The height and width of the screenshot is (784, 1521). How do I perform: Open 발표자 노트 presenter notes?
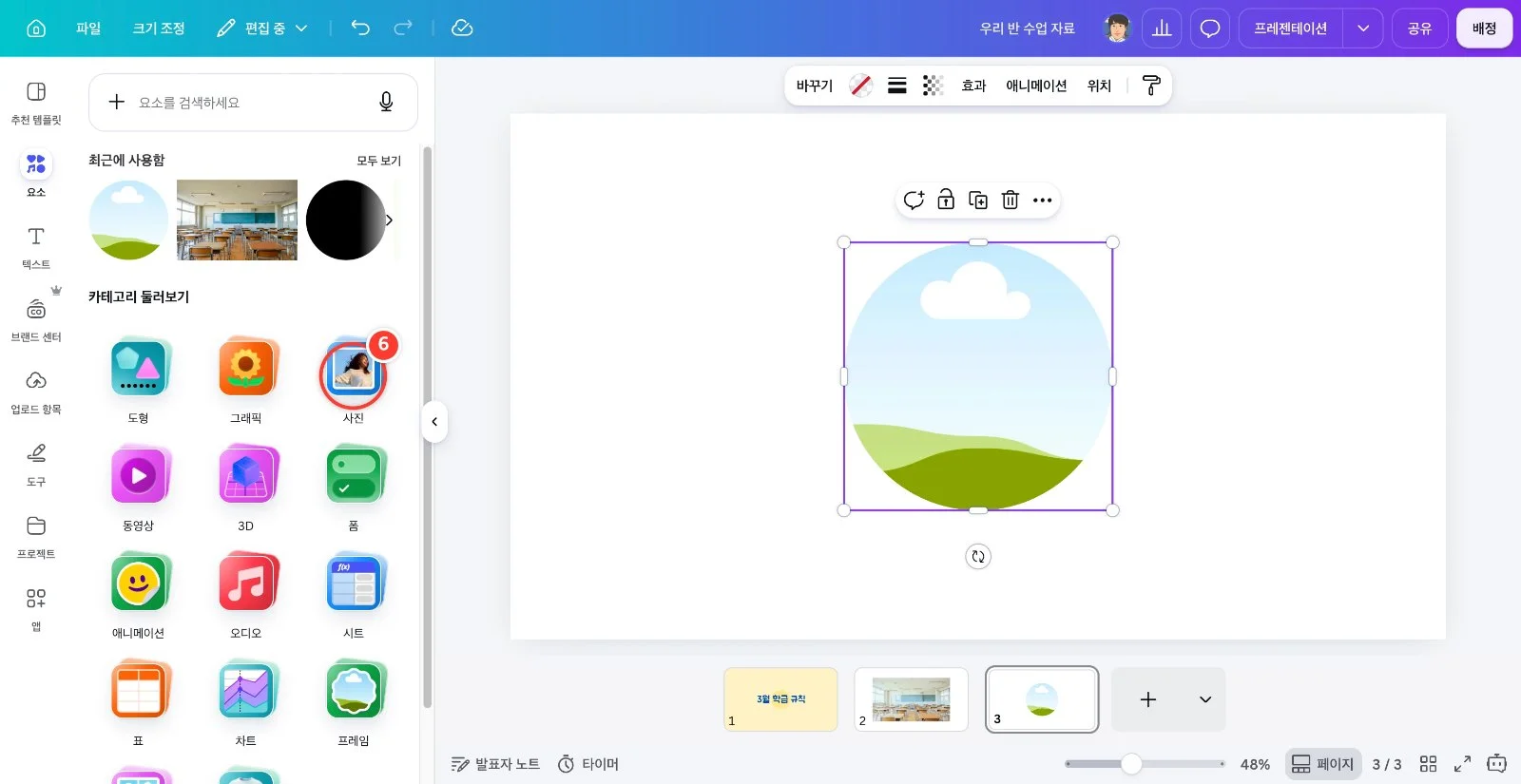point(495,764)
